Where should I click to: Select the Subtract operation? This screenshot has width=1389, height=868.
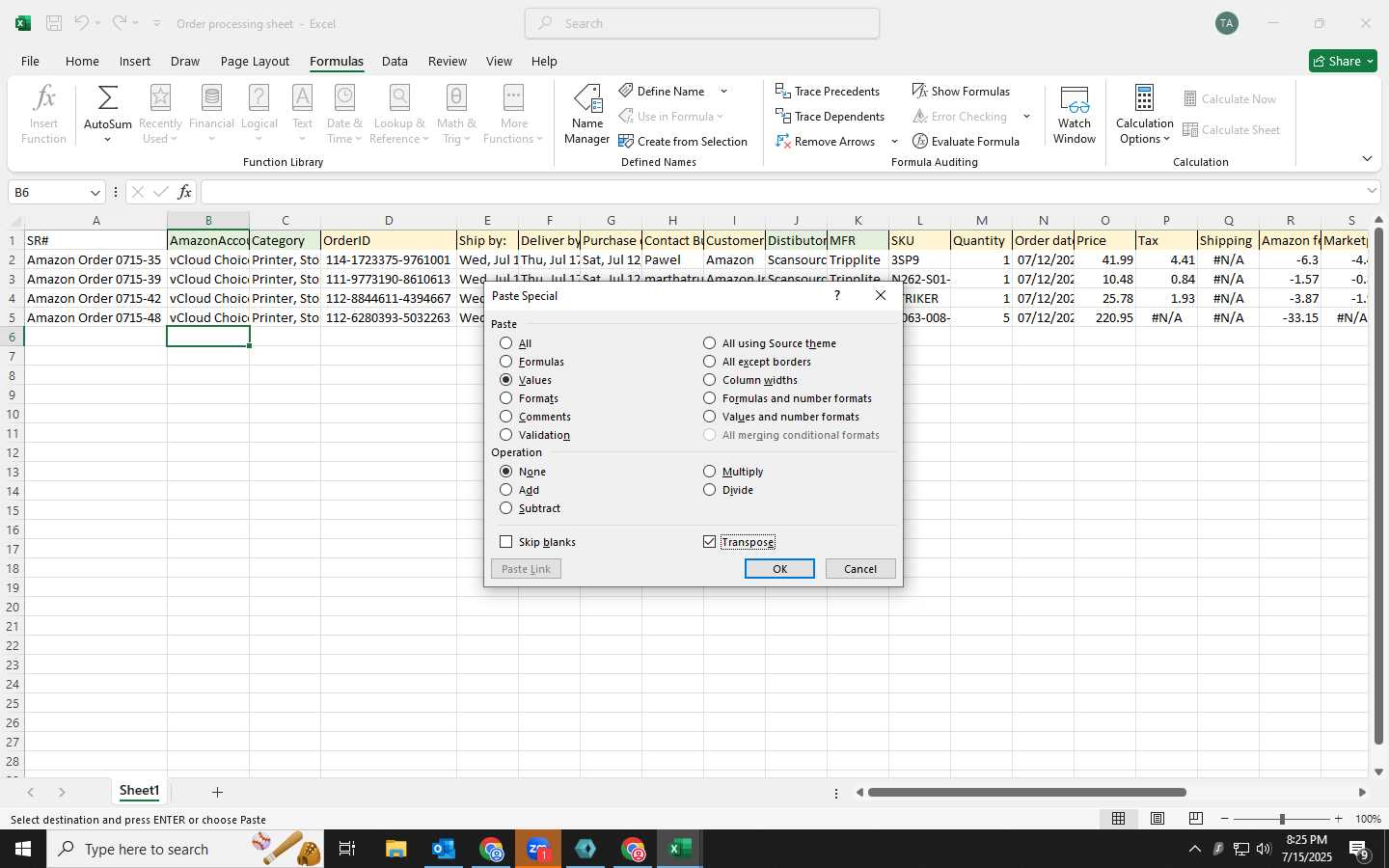(x=530, y=508)
